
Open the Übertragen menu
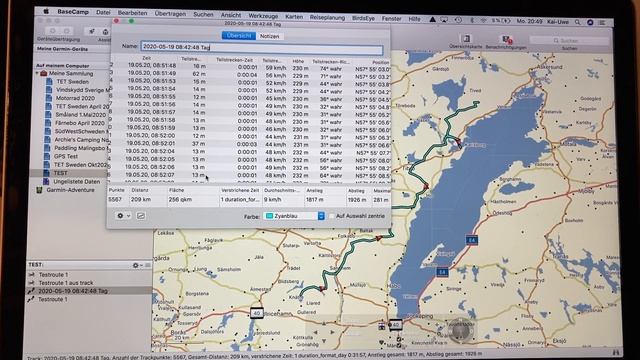170,14
